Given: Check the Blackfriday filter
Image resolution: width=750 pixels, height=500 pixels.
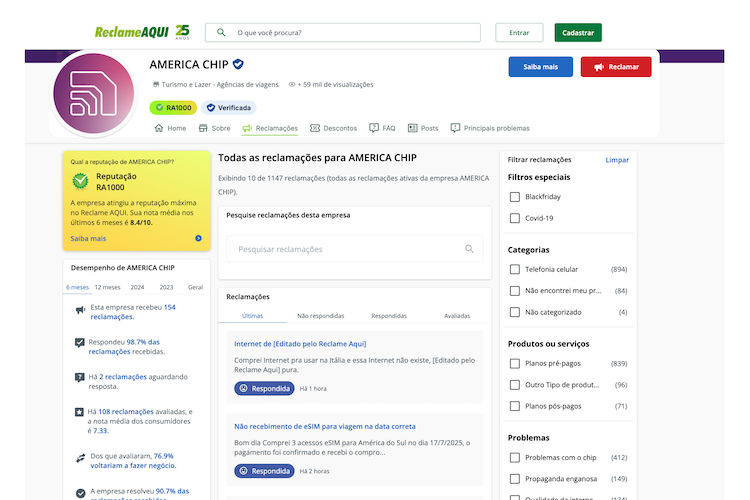Looking at the screenshot, I should [515, 197].
